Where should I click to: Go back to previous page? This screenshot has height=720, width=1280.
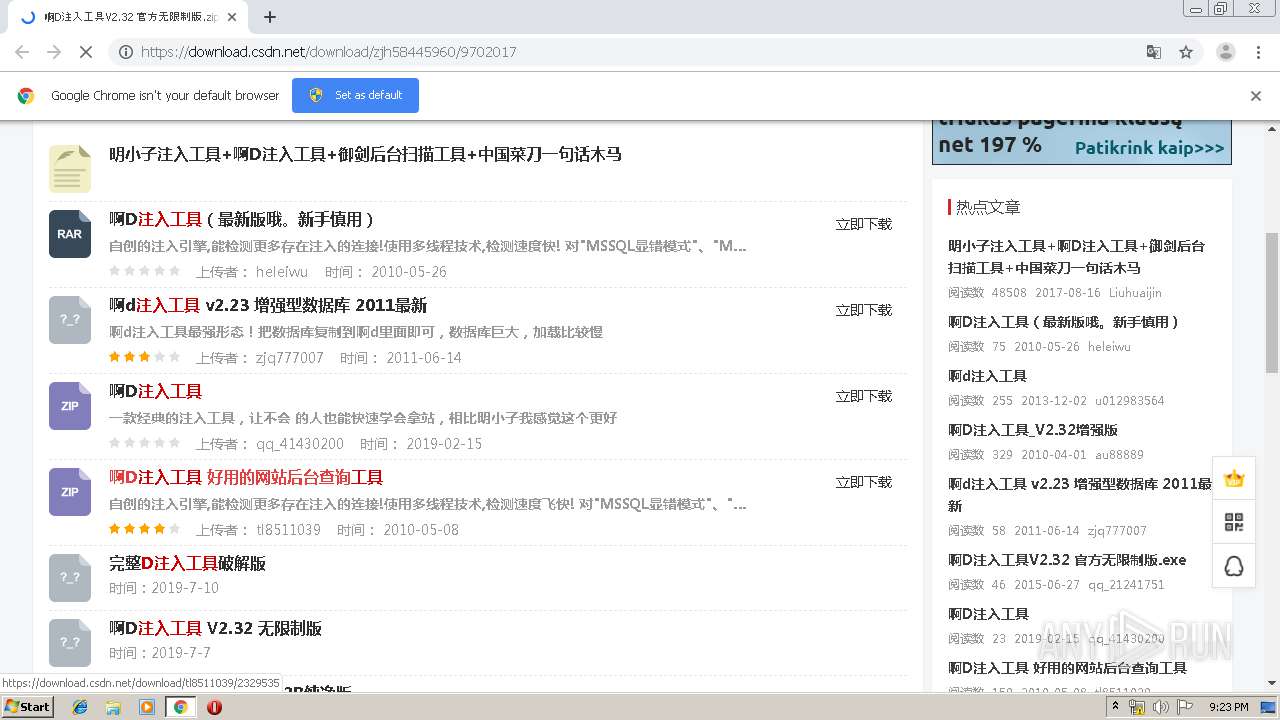[22, 52]
